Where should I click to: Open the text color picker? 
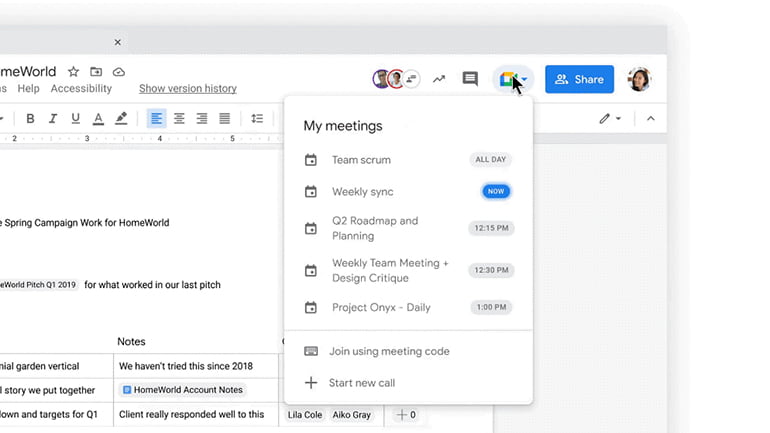98,118
